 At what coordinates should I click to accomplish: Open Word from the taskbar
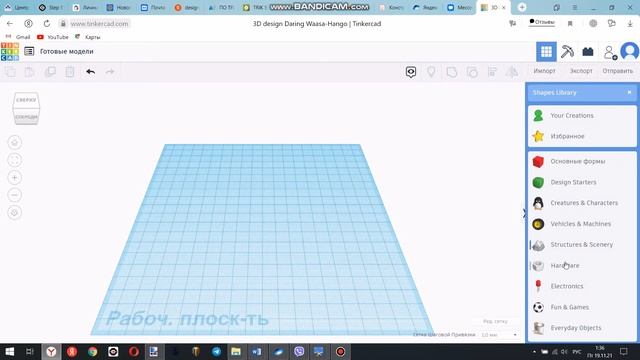tap(256, 351)
